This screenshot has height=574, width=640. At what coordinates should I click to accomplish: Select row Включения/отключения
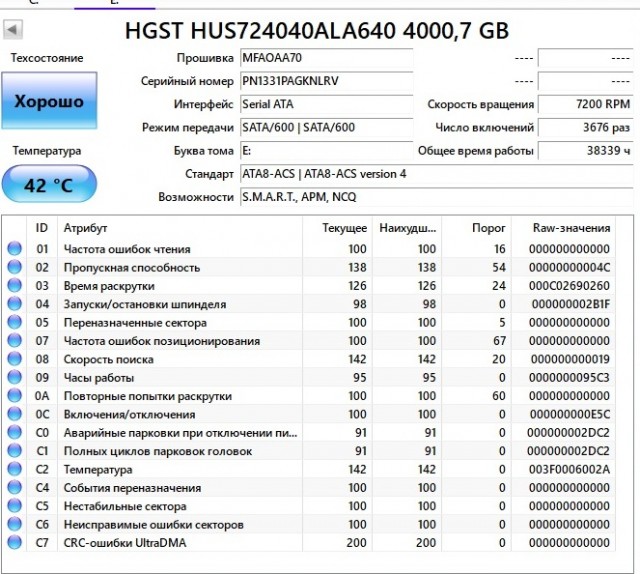309,414
